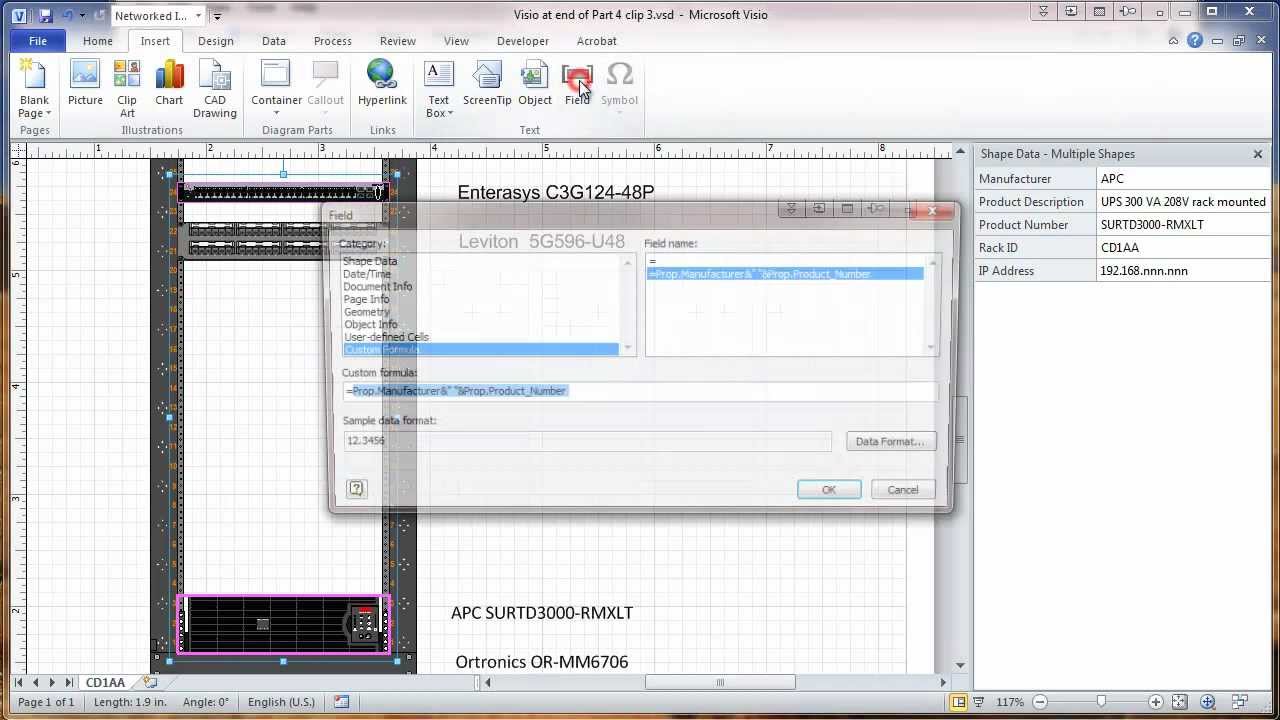Insert a Picture from the Illustrations group
1280x720 pixels.
click(x=85, y=84)
